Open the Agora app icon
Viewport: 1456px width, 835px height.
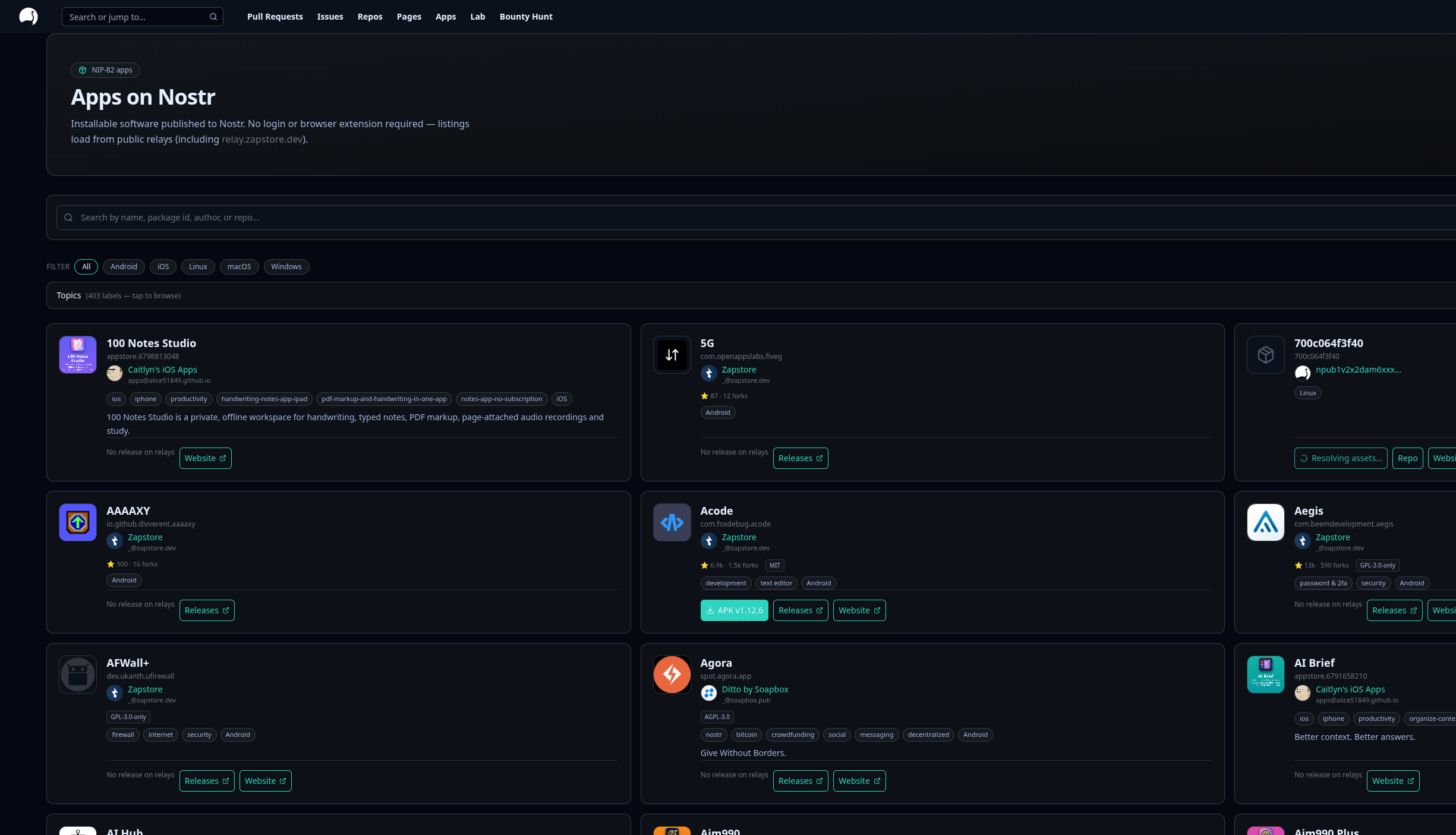coord(672,675)
